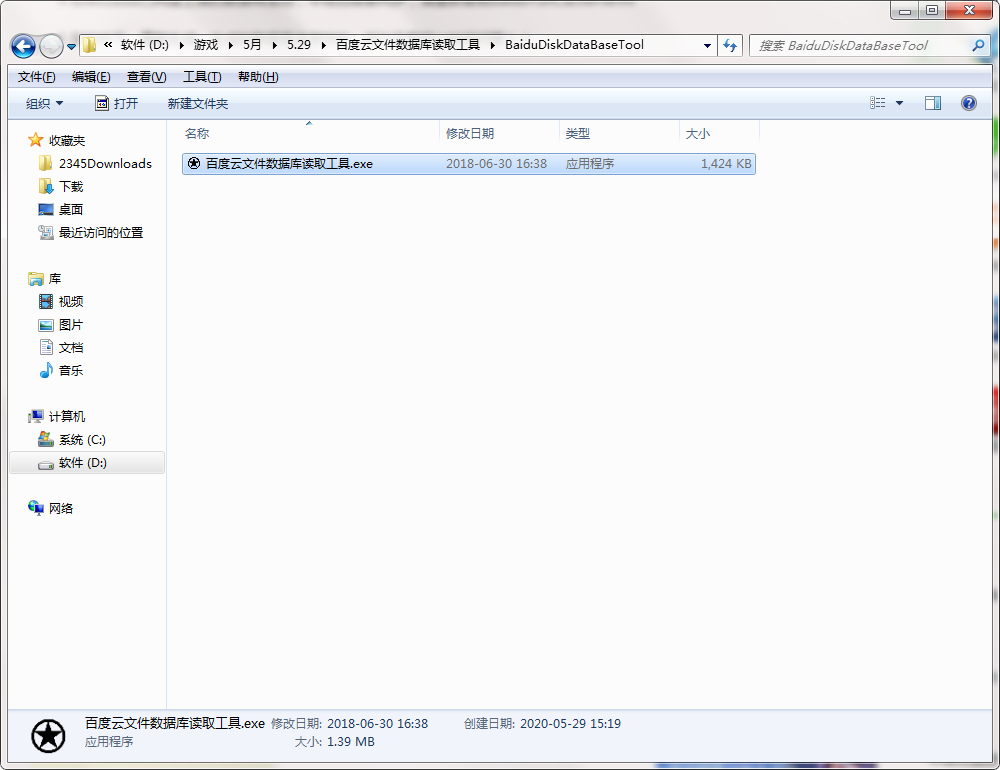The image size is (1000, 770).
Task: Click the blue Help question mark icon
Action: click(x=969, y=103)
